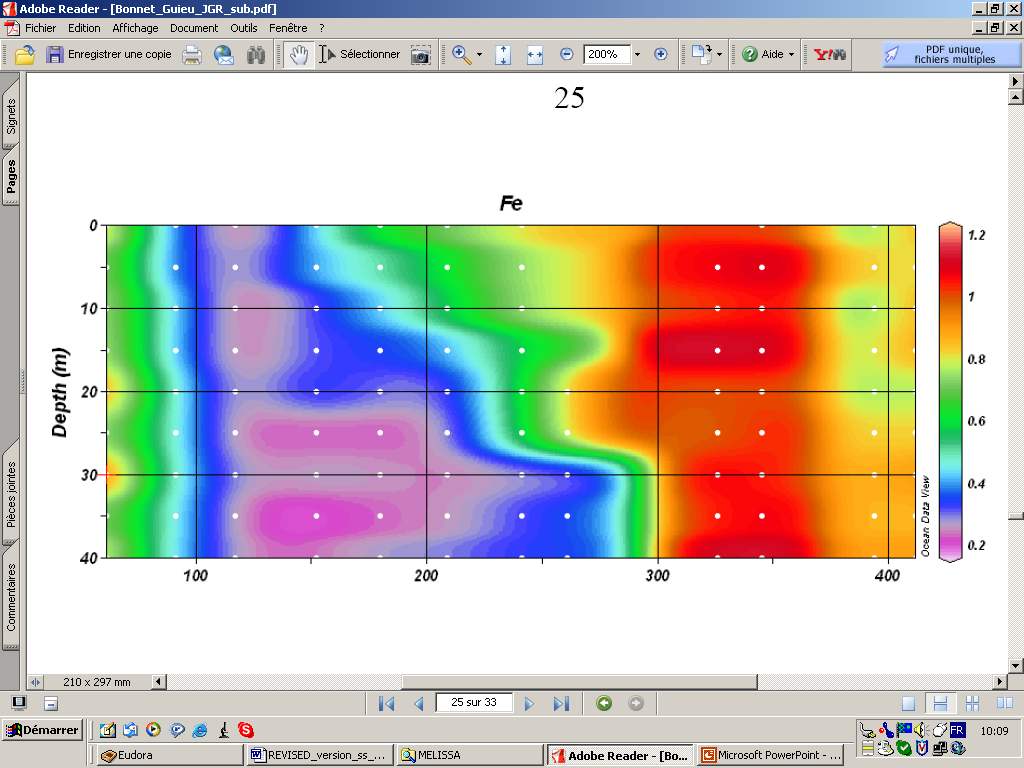Click horizontal scrollbar right arrow
Screen dimensions: 1024x768
(x=999, y=682)
